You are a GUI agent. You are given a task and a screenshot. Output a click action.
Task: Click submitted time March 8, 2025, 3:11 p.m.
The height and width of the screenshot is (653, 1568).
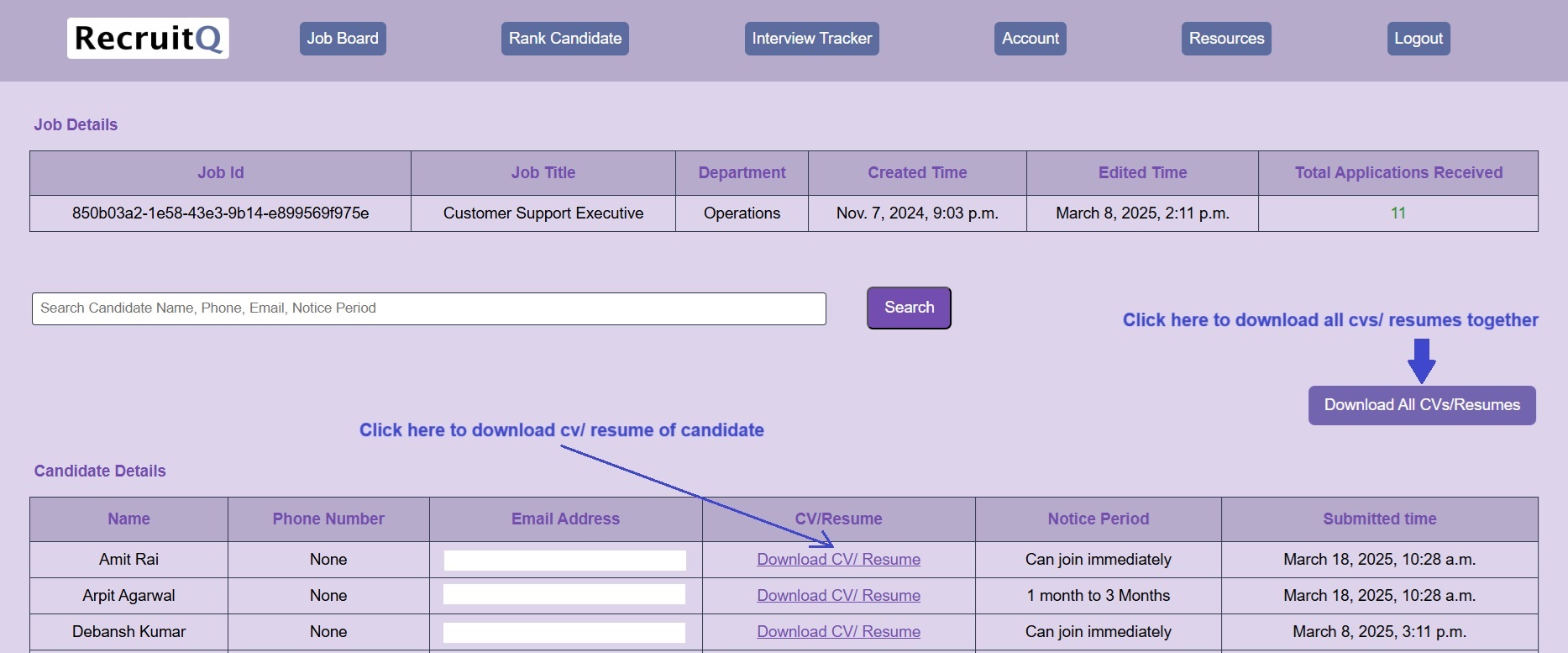coord(1380,632)
